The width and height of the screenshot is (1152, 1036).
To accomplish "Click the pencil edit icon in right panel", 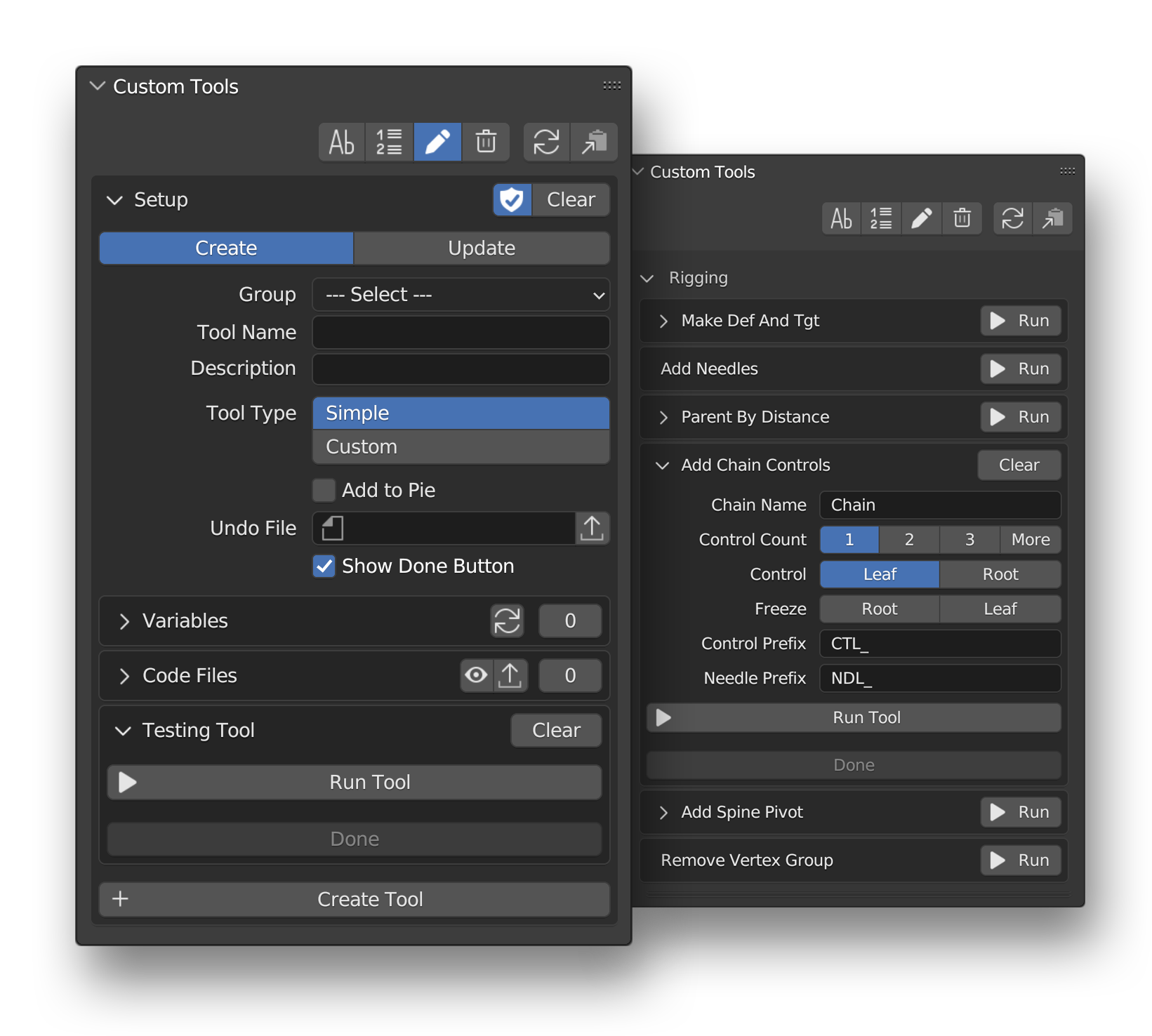I will click(x=922, y=219).
